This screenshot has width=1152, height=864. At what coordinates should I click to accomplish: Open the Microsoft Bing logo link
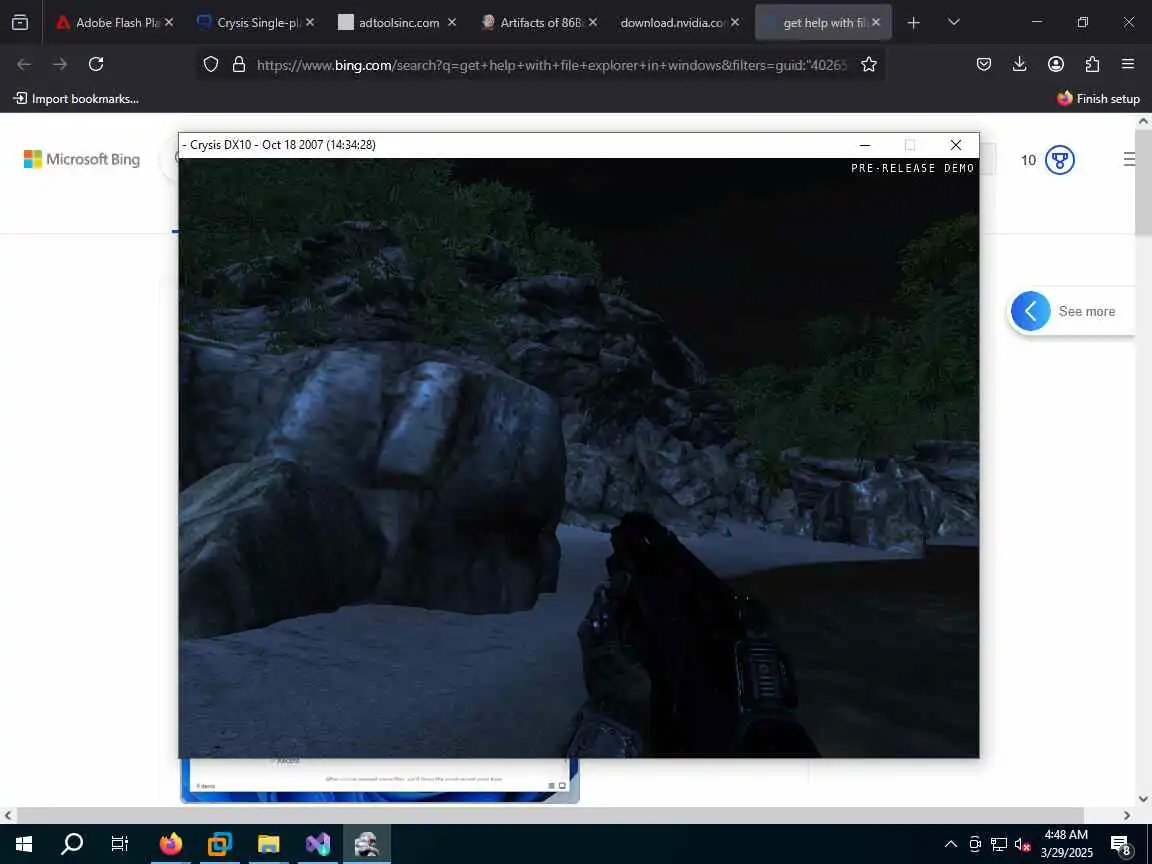(x=82, y=159)
